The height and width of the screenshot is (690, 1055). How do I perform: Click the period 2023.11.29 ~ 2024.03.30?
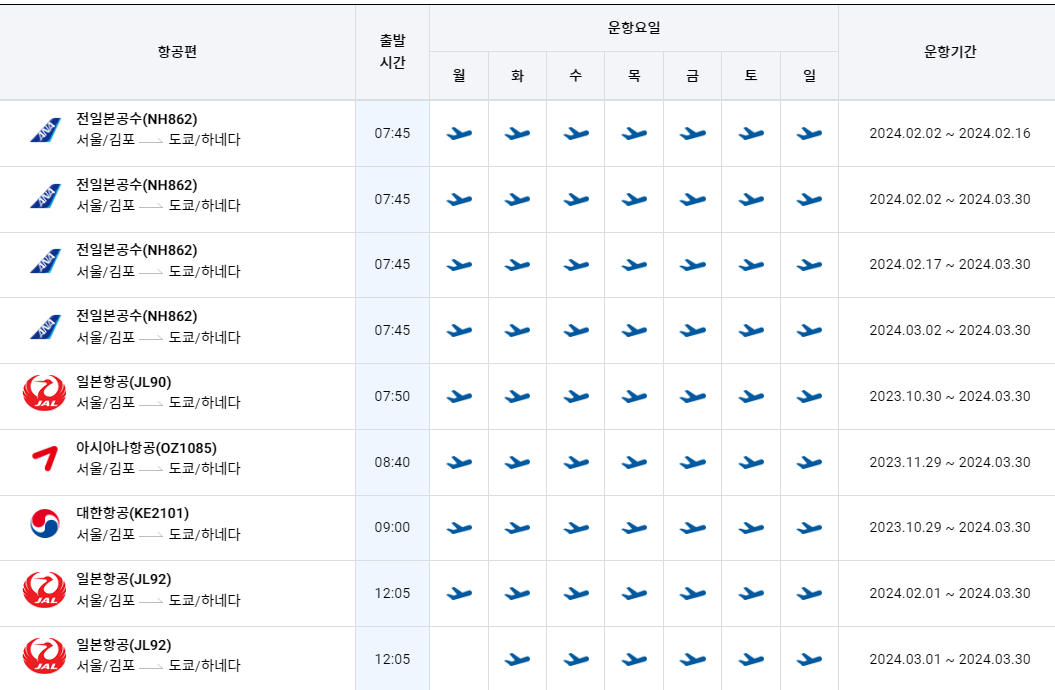click(949, 462)
